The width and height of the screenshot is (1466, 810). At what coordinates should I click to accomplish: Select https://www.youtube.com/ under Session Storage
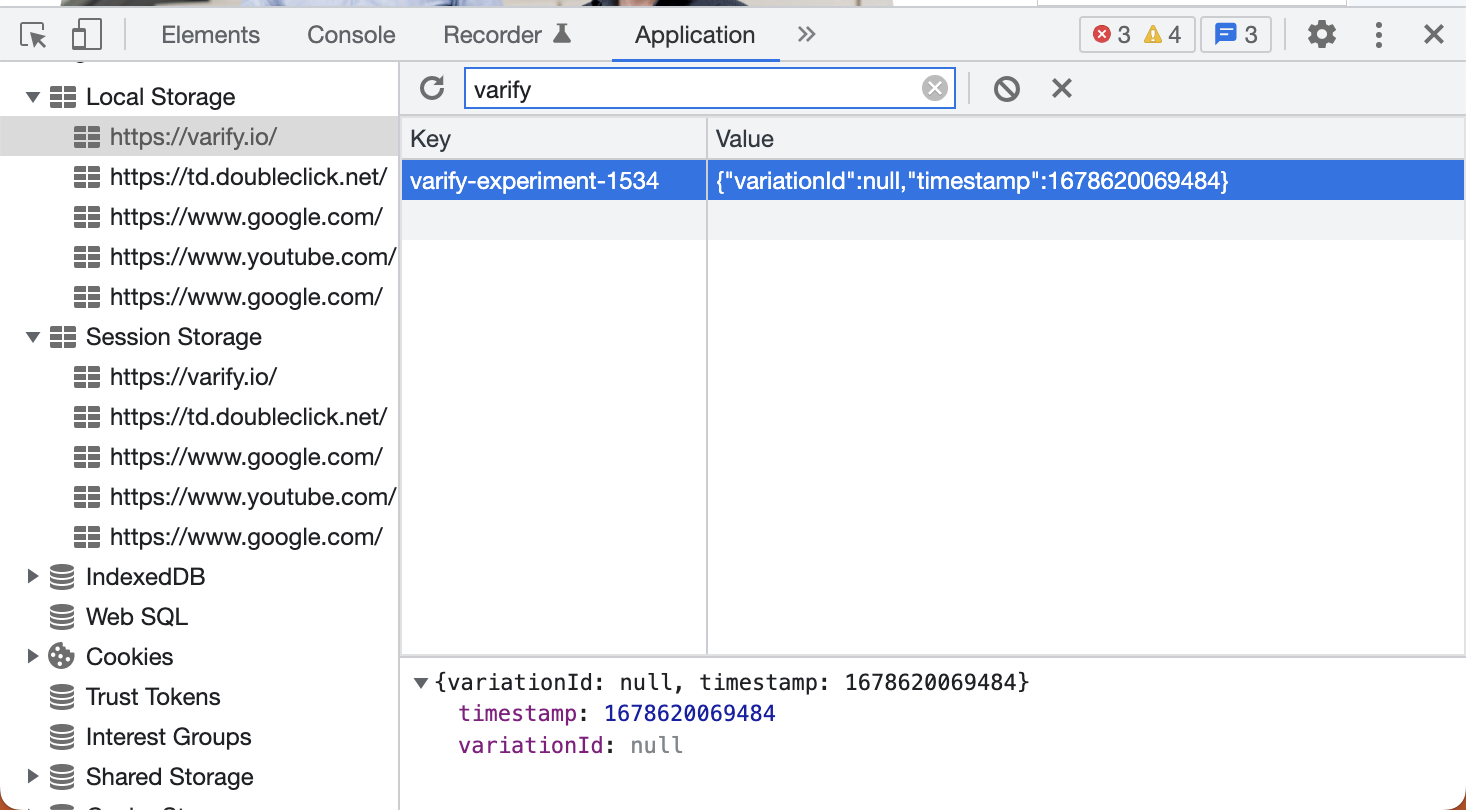point(200,497)
